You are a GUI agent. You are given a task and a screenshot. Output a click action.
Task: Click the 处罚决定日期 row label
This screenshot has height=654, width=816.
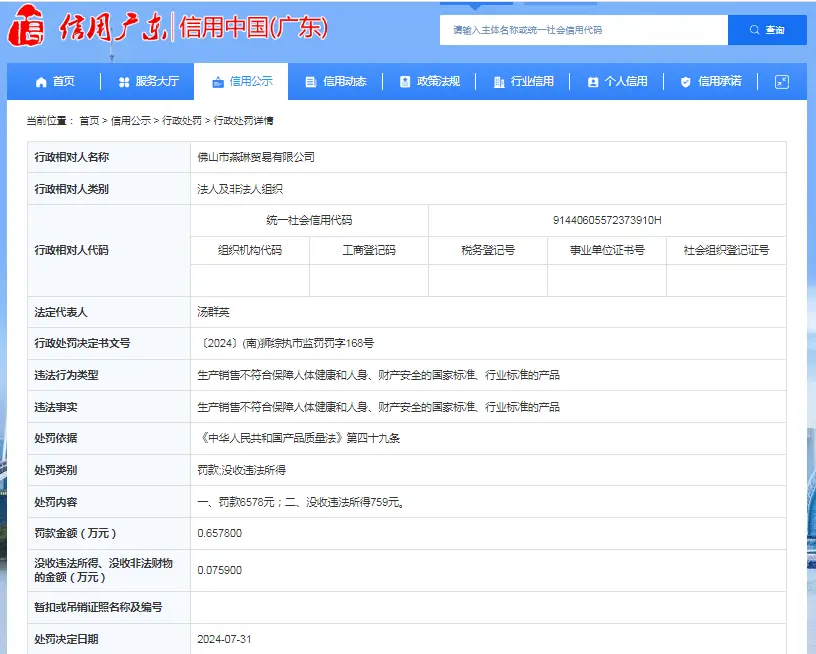[x=66, y=639]
